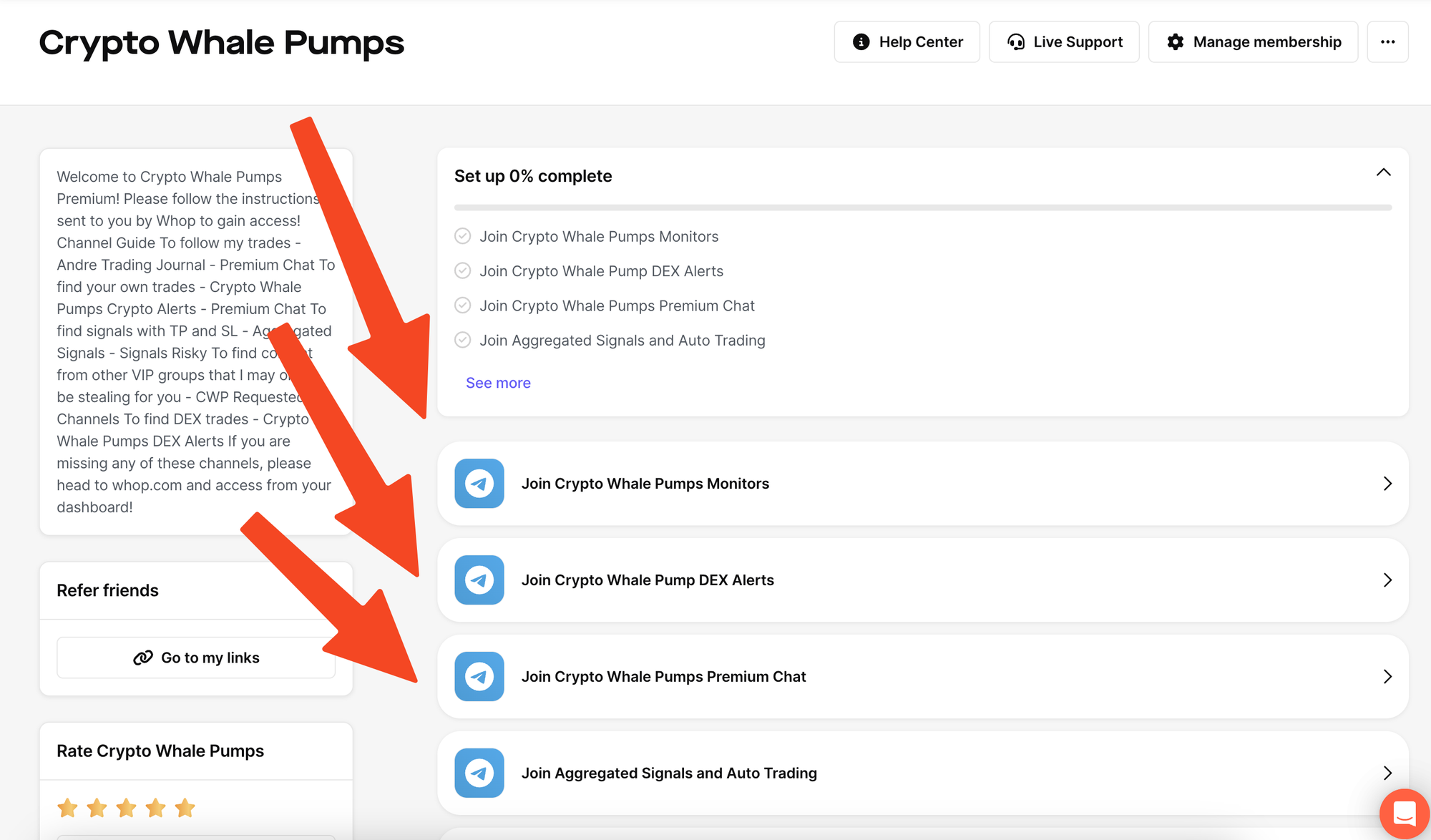The width and height of the screenshot is (1431, 840).
Task: Open Join Crypto Whale Pumps Premium Chat card
Action: pyautogui.click(x=923, y=677)
